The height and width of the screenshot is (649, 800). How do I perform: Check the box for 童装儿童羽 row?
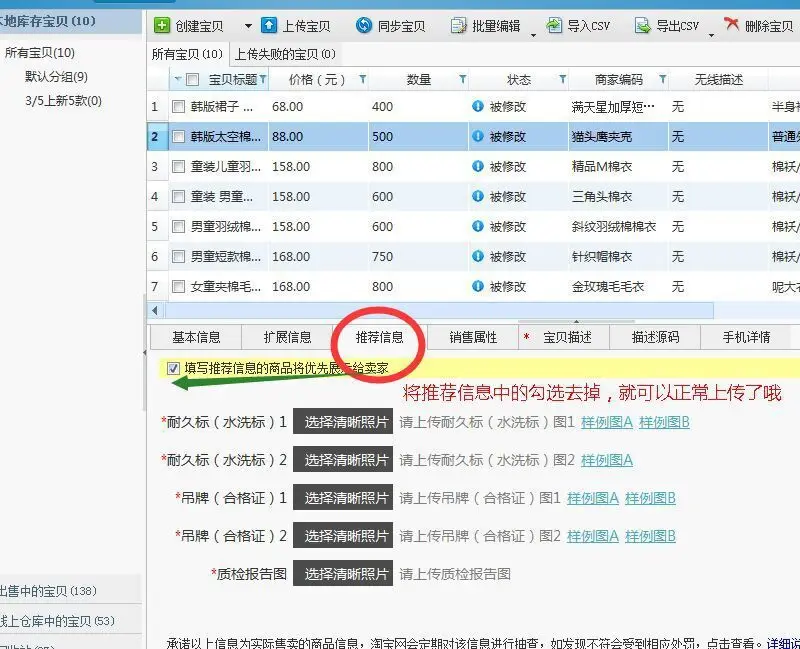[x=178, y=167]
